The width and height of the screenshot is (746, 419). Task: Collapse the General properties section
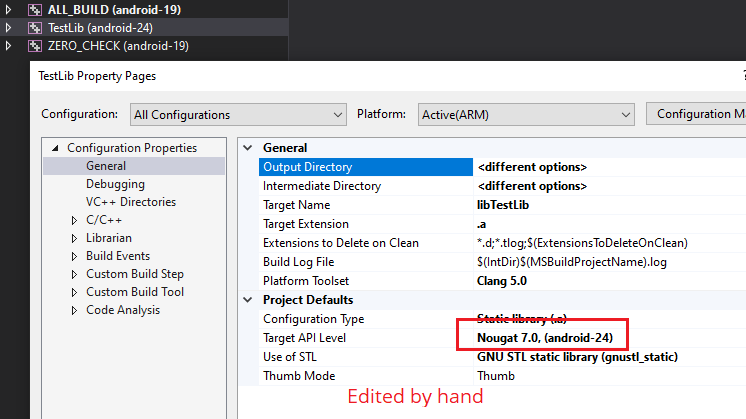click(x=249, y=148)
